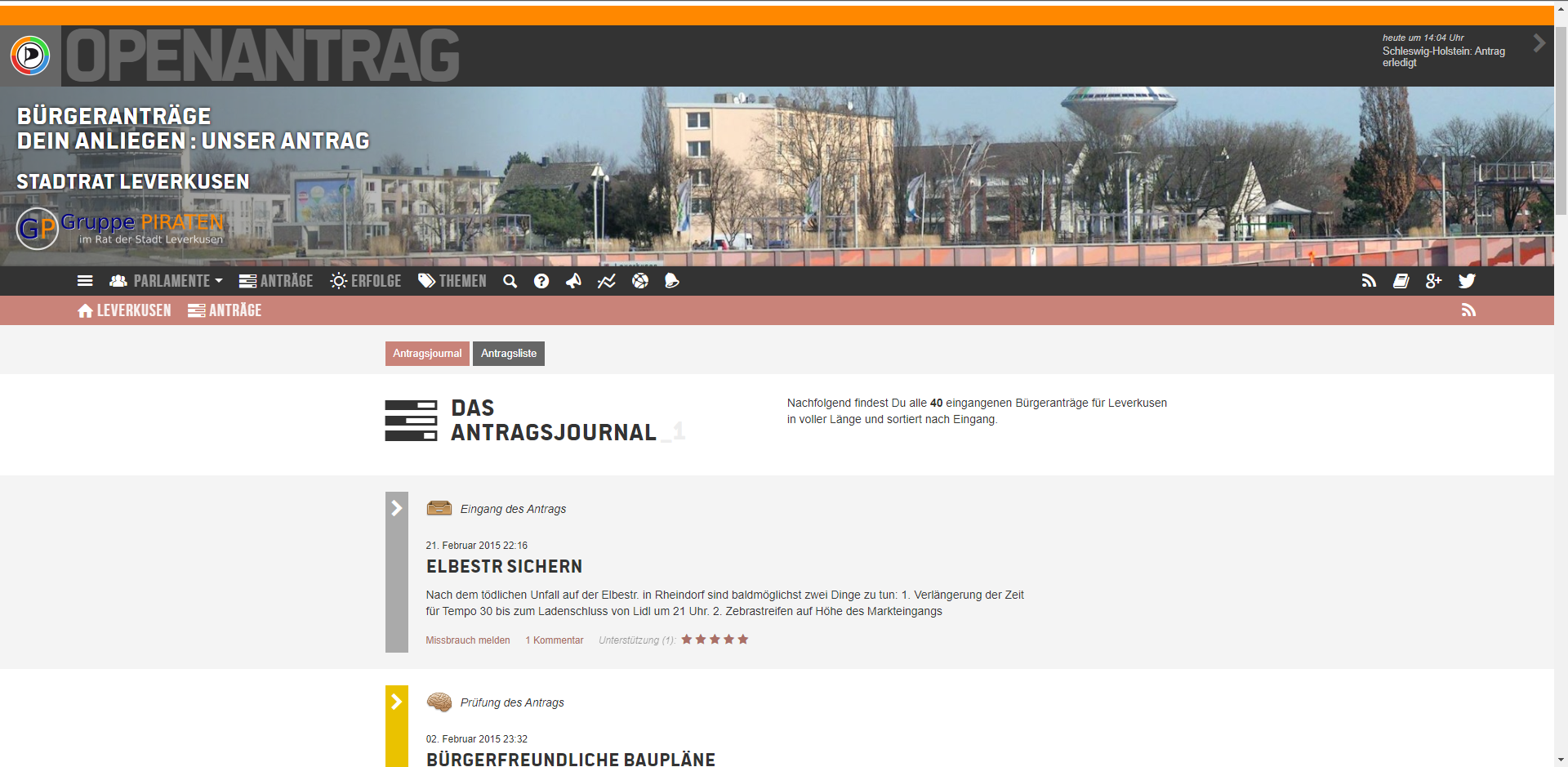
Task: Click the Missbrauch melden link
Action: (467, 640)
